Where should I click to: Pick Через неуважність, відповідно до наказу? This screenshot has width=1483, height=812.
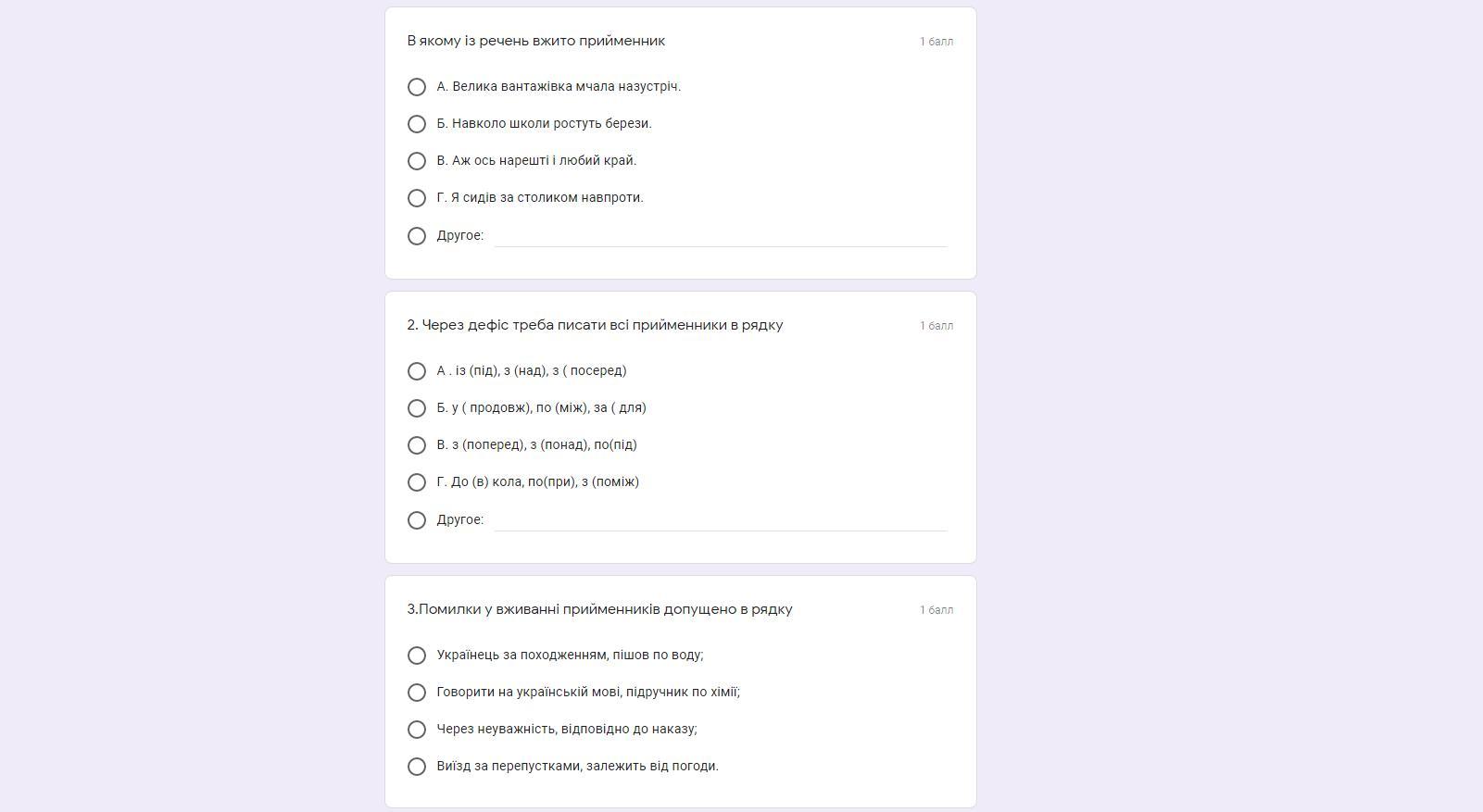[x=417, y=730]
